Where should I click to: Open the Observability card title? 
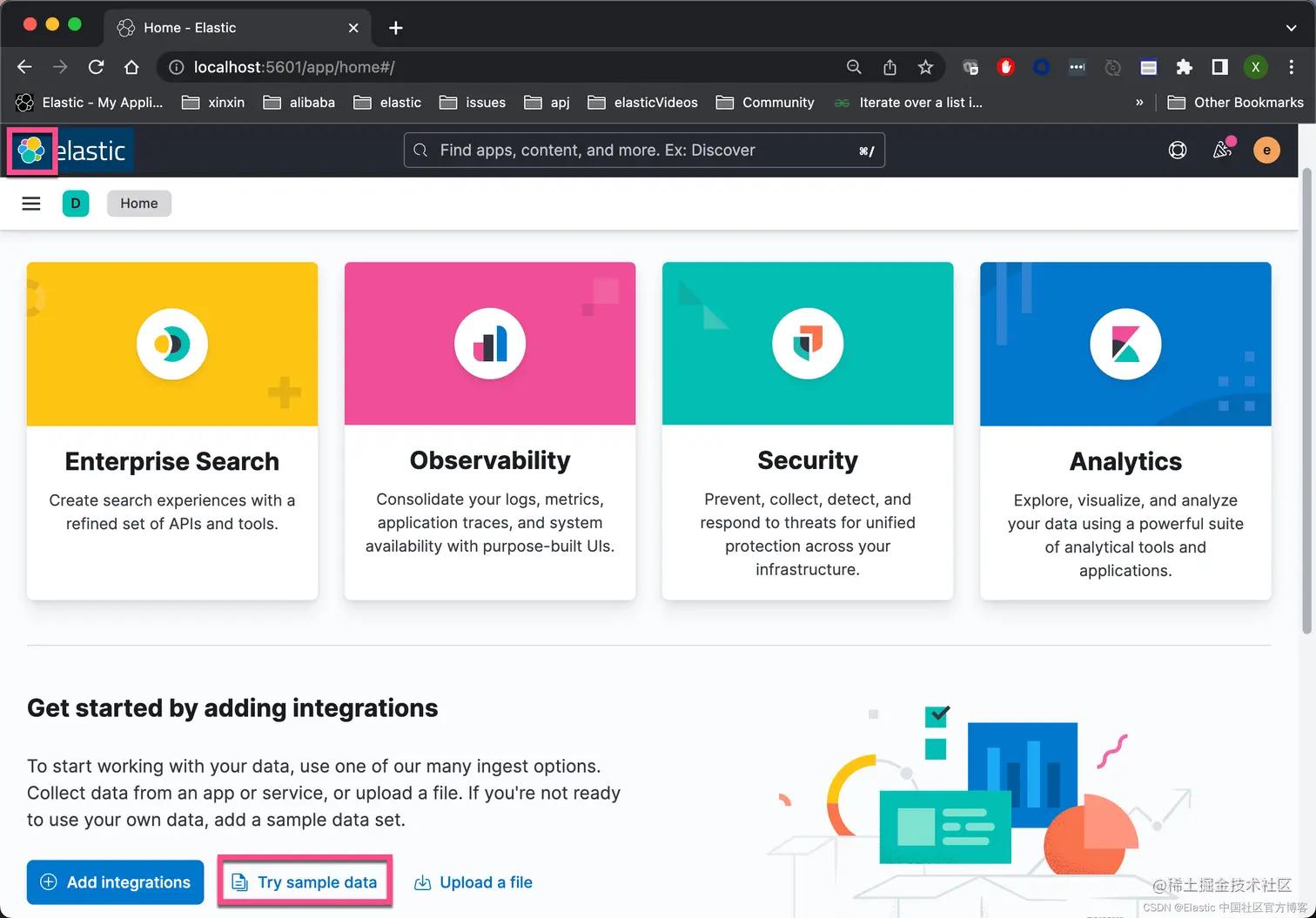490,460
